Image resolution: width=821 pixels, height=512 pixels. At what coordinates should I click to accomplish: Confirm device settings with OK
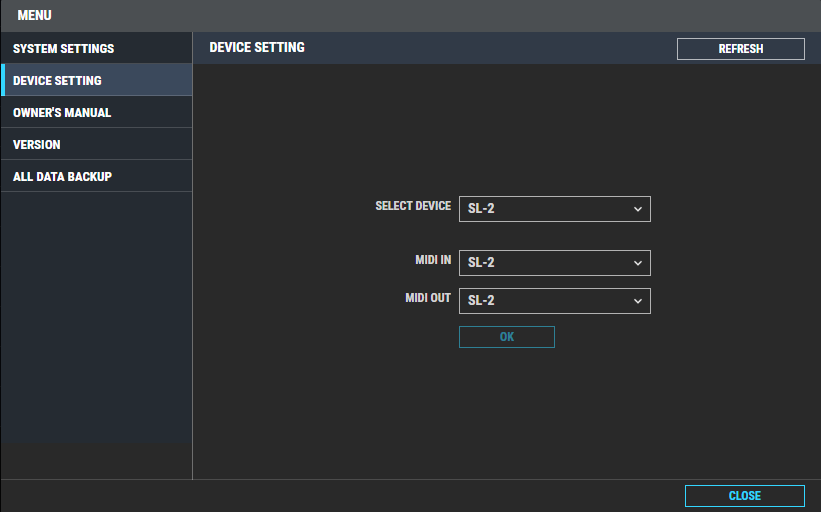pyautogui.click(x=506, y=337)
